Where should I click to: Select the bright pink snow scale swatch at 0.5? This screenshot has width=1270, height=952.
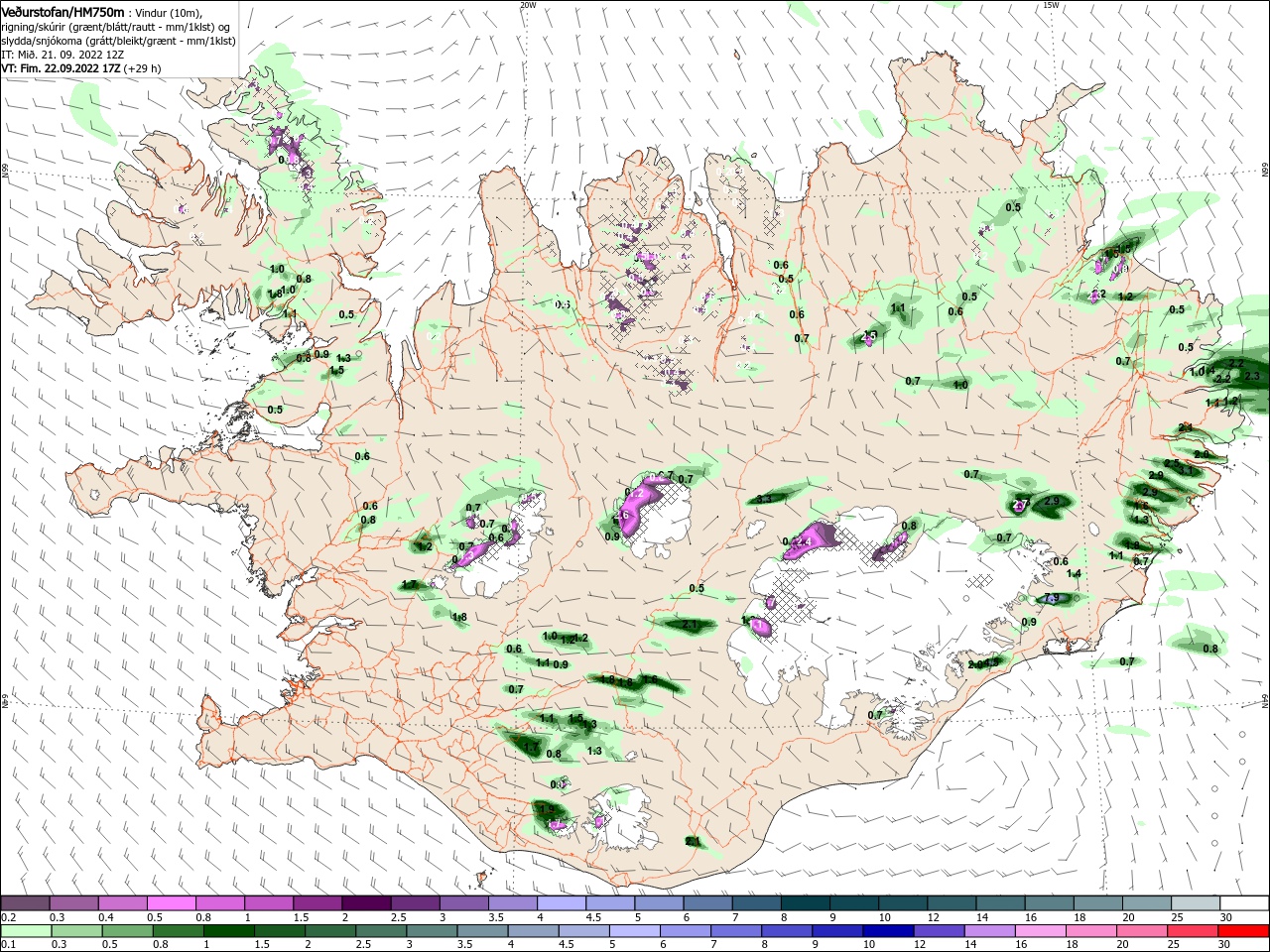tap(172, 902)
